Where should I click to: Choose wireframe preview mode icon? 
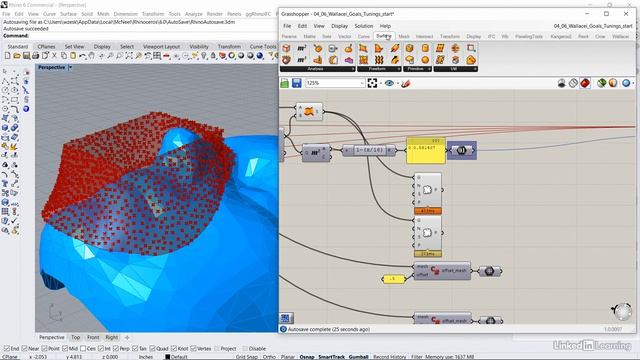[573, 83]
